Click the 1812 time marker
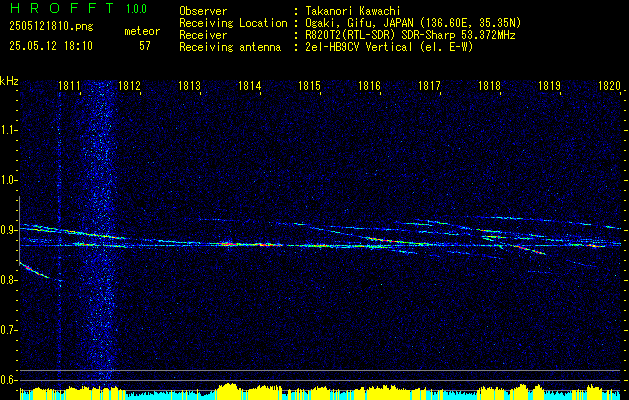 pos(130,85)
